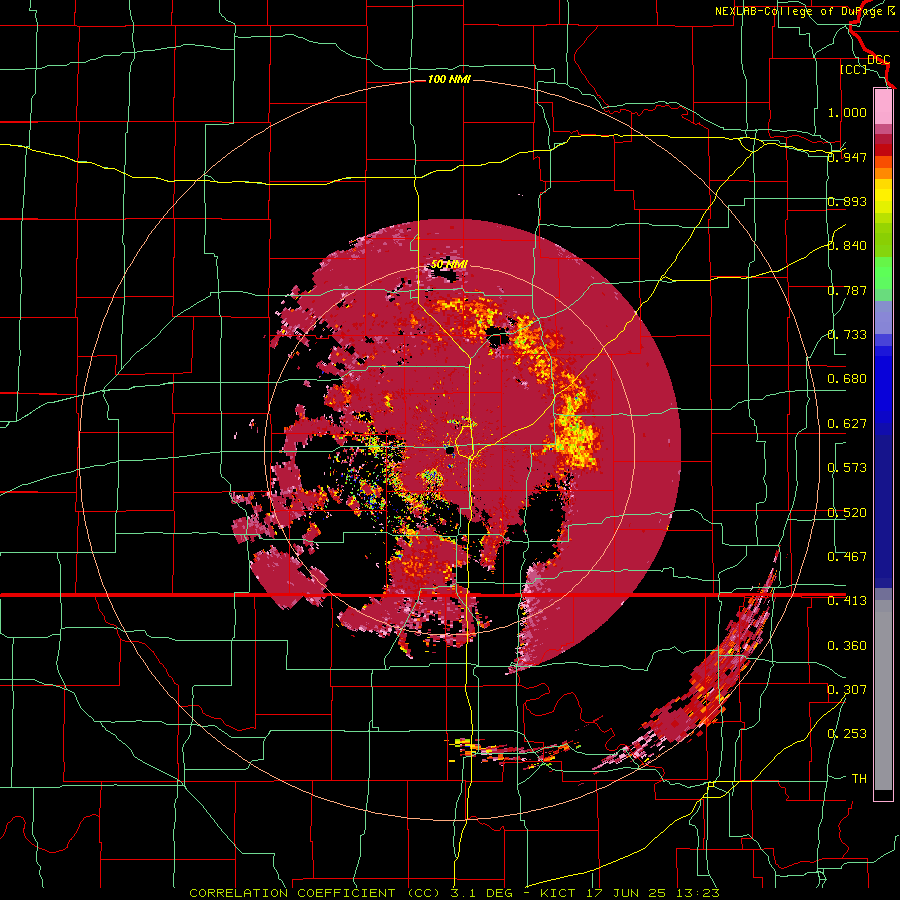Click the 0.627 scale value
Viewport: 900px width, 900px height.
click(847, 424)
